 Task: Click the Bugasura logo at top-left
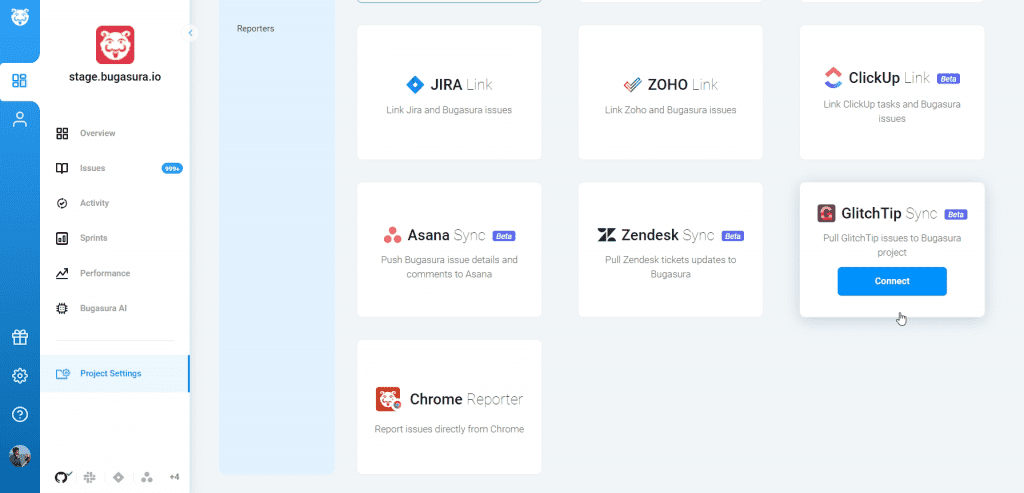point(20,17)
